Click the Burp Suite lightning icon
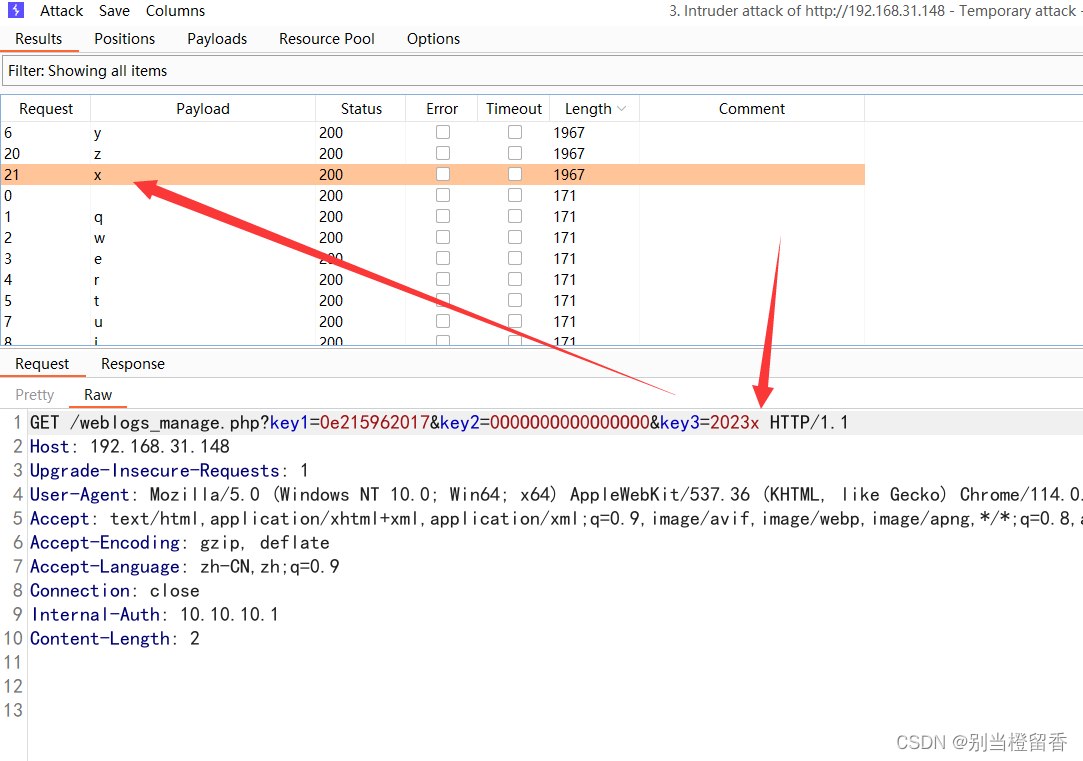 tap(15, 10)
